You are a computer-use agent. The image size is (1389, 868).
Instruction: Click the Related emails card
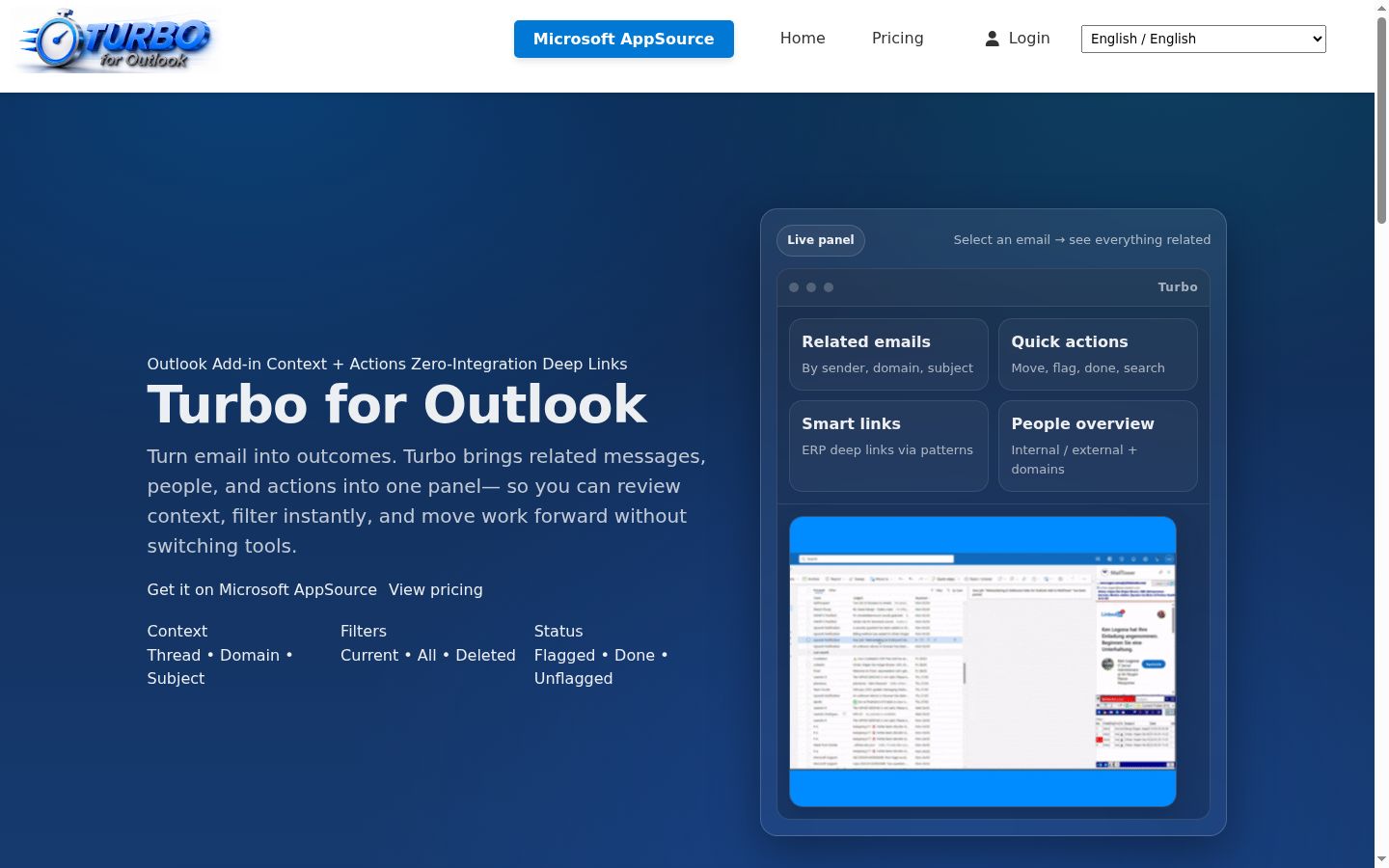pyautogui.click(x=888, y=354)
